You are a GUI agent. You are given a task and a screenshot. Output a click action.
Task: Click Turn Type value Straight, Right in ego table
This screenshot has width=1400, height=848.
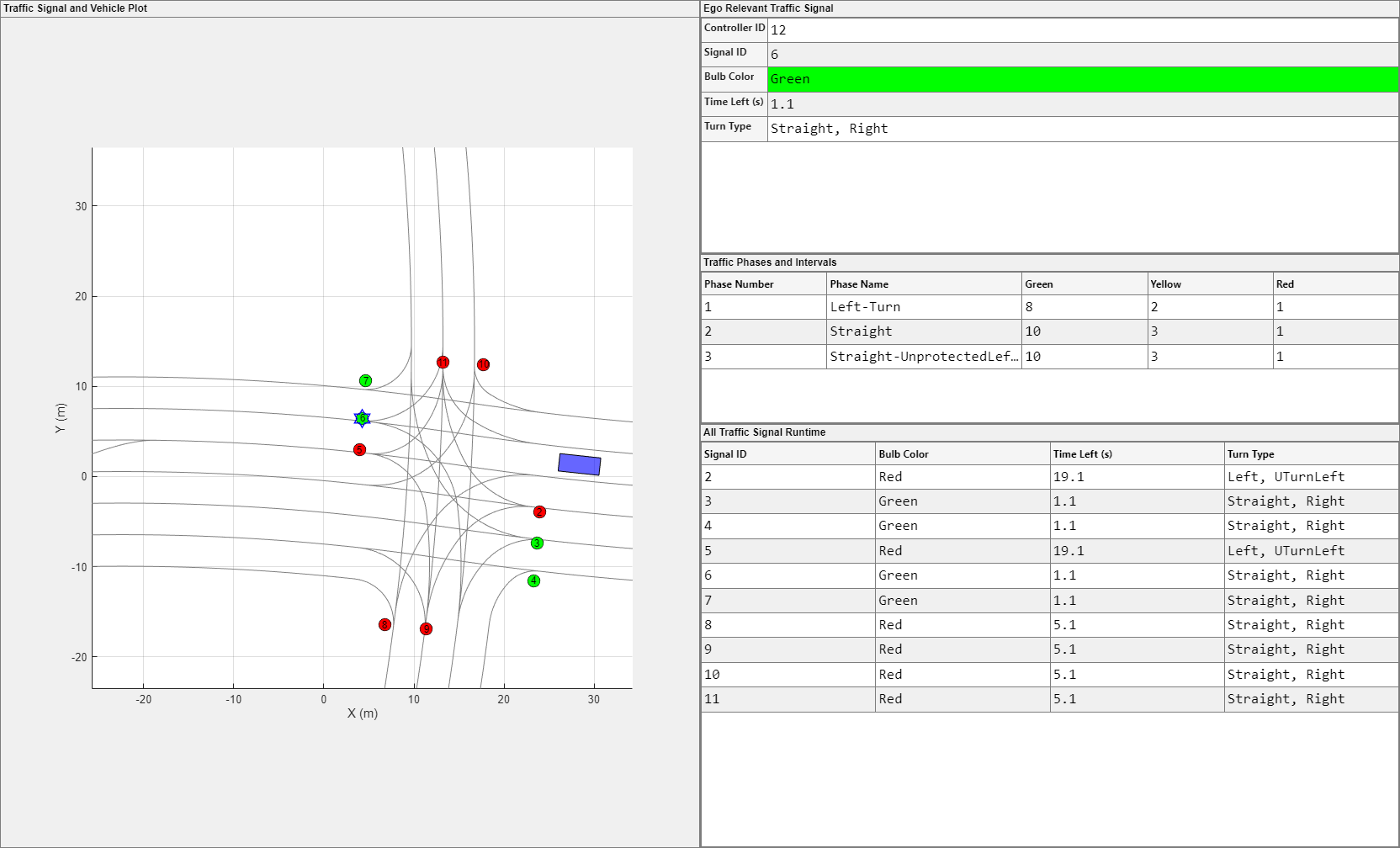pyautogui.click(x=1082, y=129)
